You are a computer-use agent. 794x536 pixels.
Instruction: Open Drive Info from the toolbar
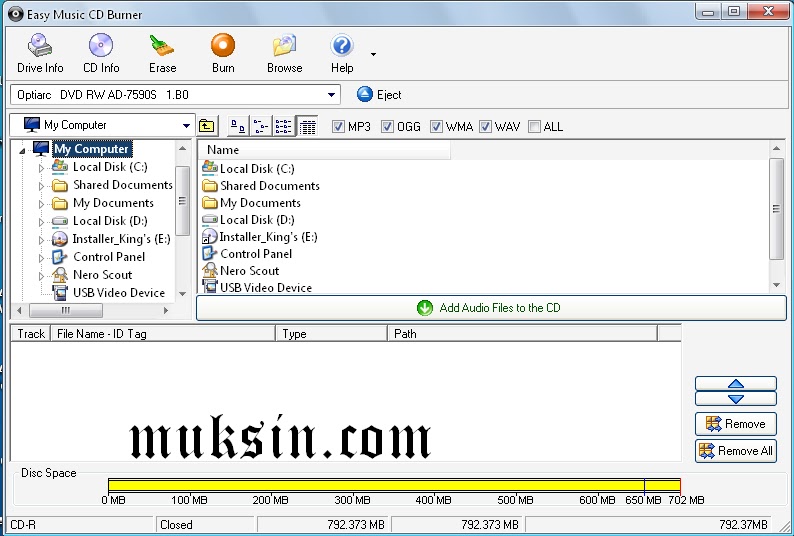point(40,54)
